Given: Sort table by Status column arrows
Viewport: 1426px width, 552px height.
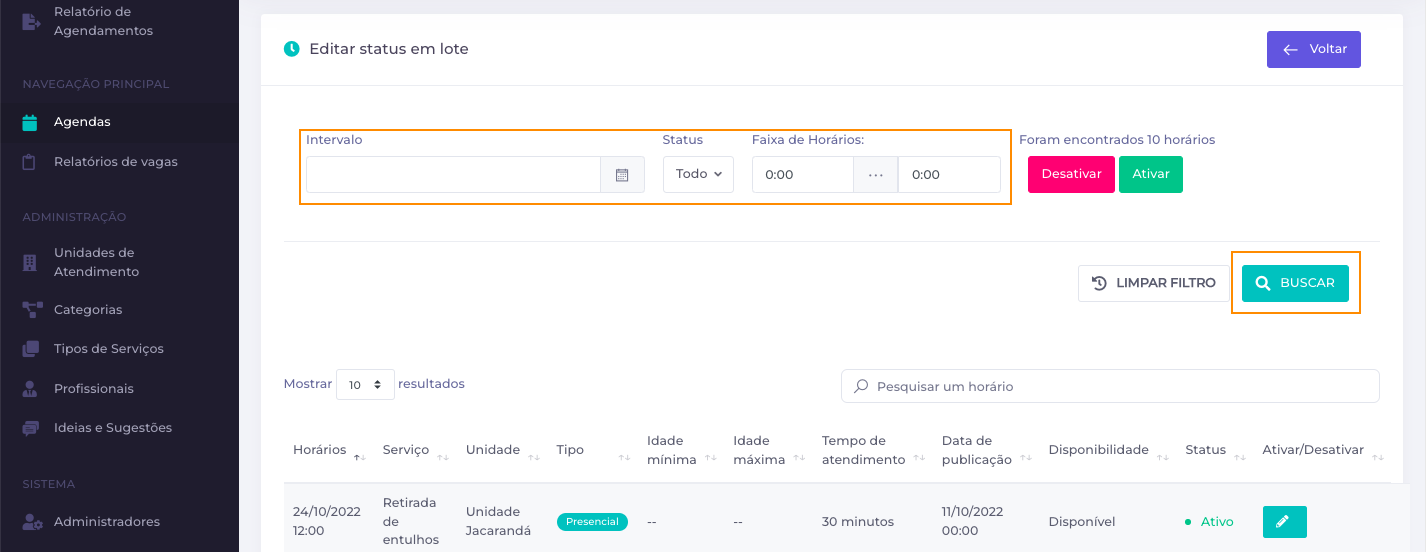Looking at the screenshot, I should (1241, 458).
